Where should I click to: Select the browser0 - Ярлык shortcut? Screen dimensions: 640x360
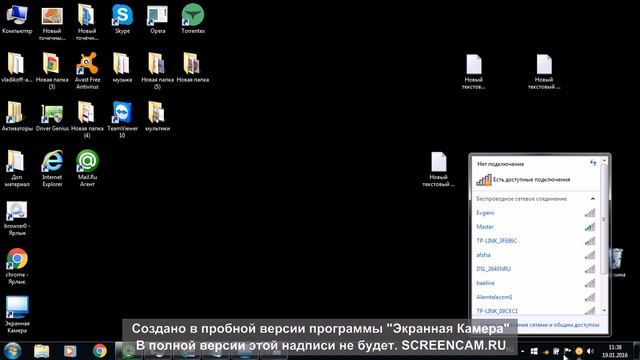(x=17, y=218)
